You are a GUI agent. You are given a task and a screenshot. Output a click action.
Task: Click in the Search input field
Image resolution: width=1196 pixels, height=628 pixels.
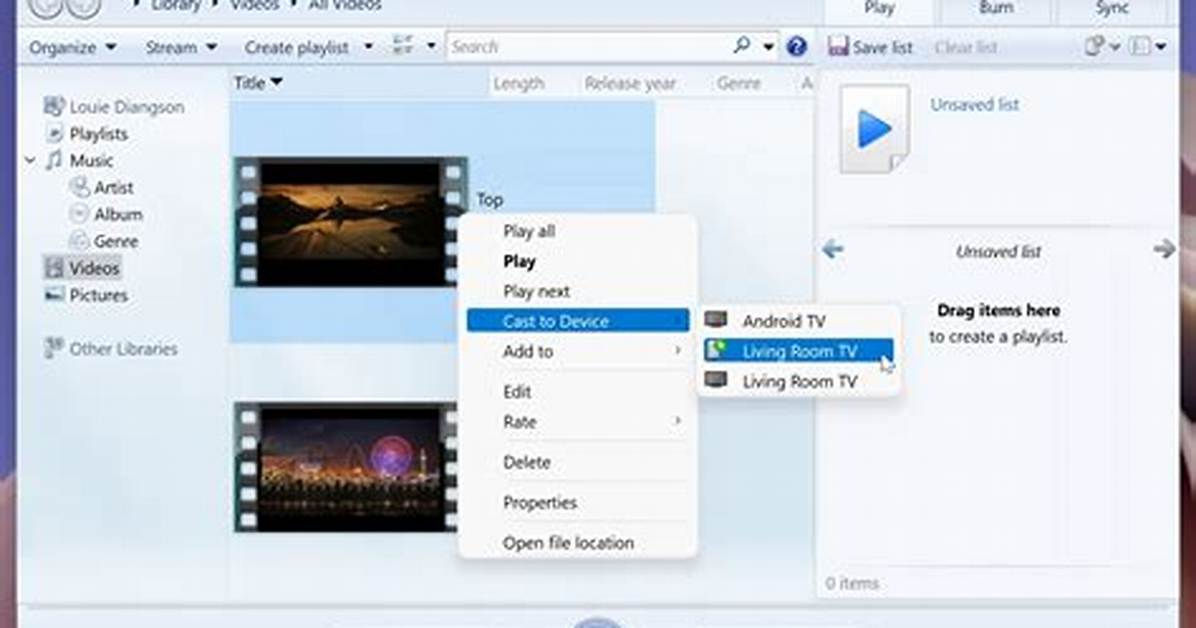point(587,47)
